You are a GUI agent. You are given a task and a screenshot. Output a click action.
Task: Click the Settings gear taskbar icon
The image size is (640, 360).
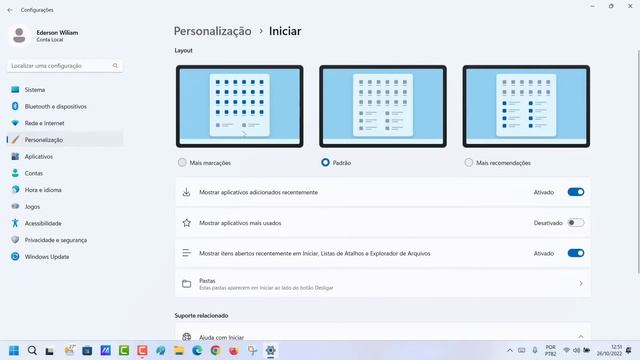tap(271, 351)
